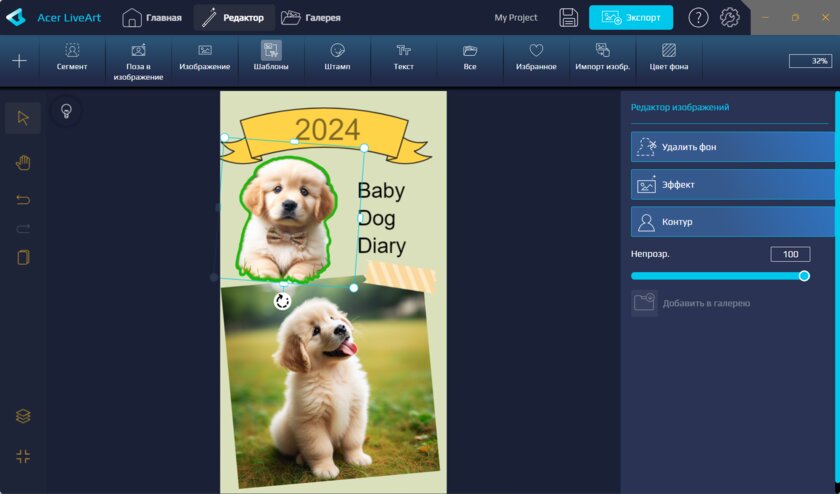Click the opacity value field showing 100
Viewport: 840px width, 494px height.
[x=790, y=254]
